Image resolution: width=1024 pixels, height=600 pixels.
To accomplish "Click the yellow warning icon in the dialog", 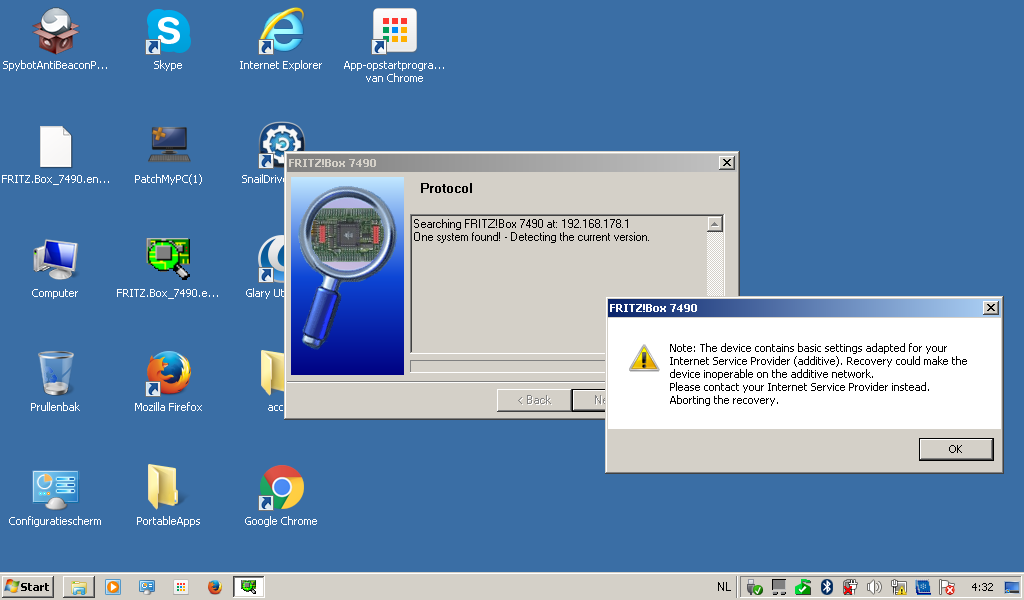I will point(643,358).
